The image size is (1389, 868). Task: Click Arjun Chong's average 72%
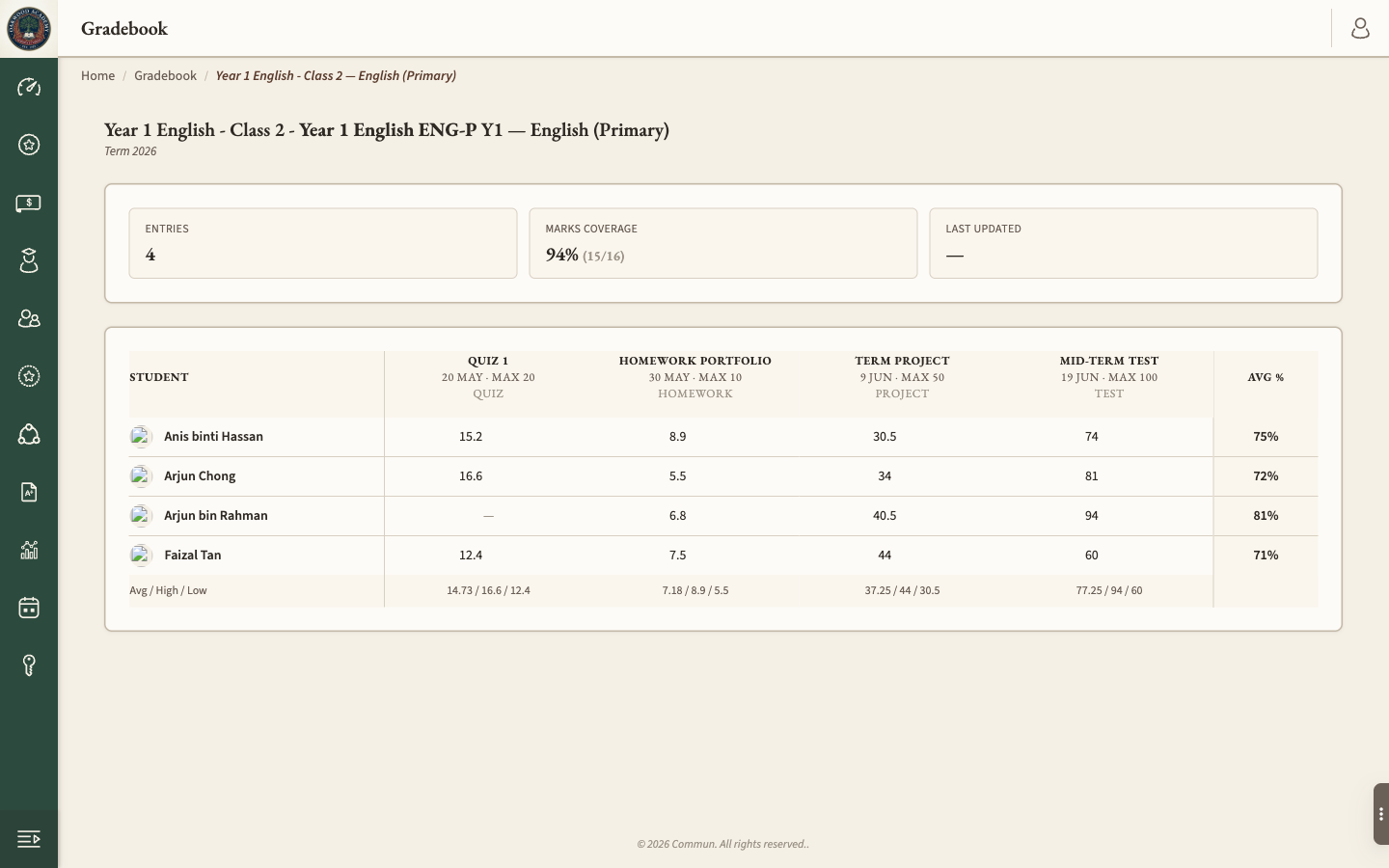[1266, 475]
